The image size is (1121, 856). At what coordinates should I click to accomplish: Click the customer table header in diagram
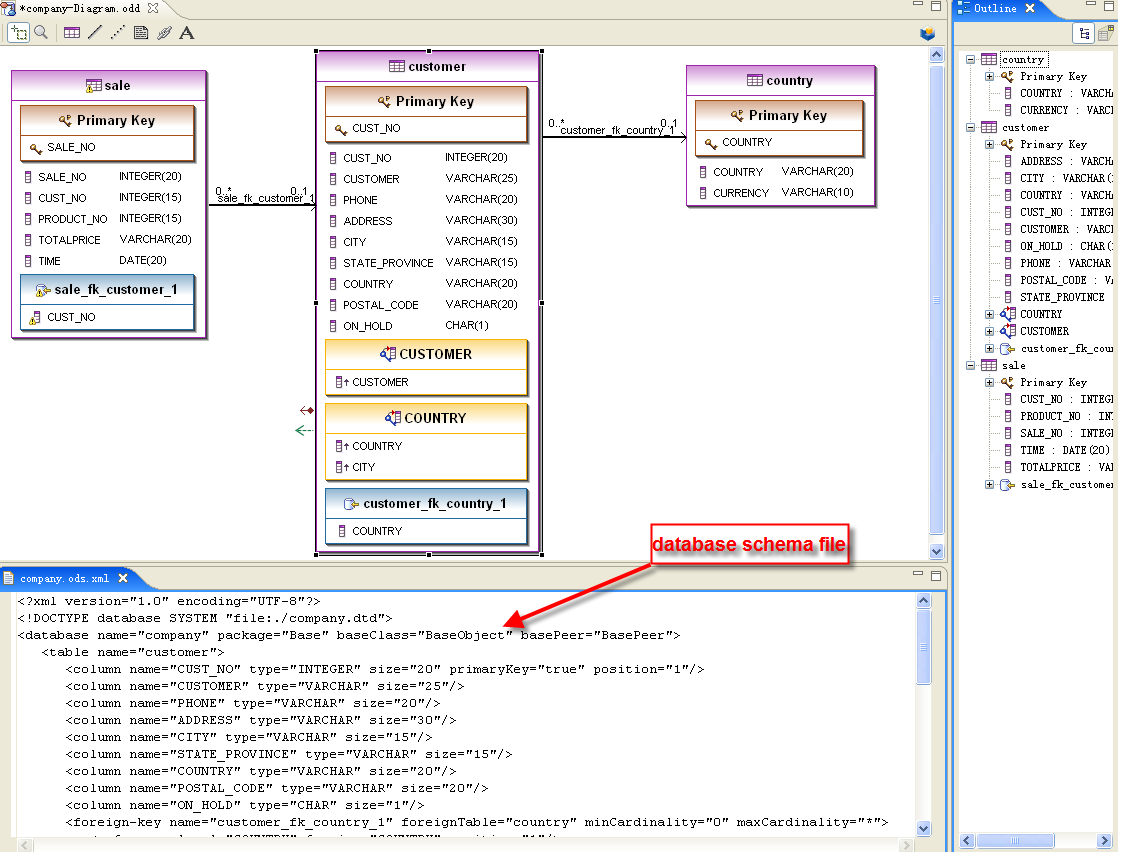click(428, 67)
